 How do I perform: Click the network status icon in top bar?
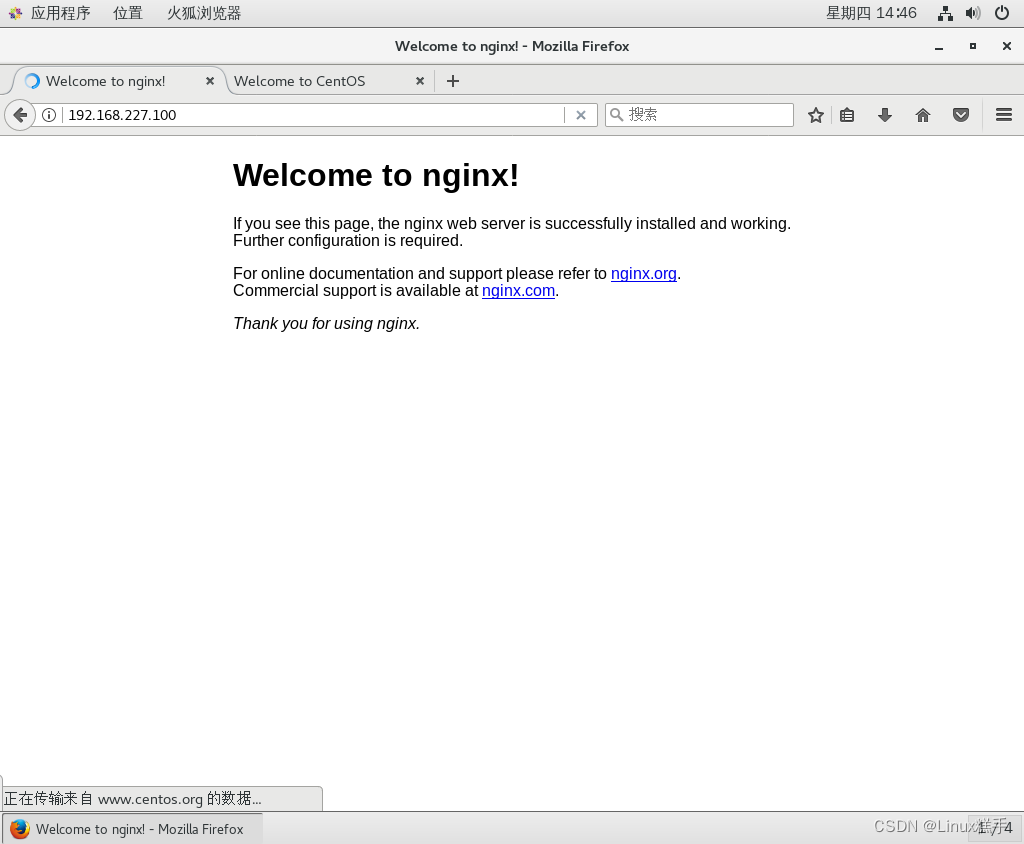coord(944,13)
